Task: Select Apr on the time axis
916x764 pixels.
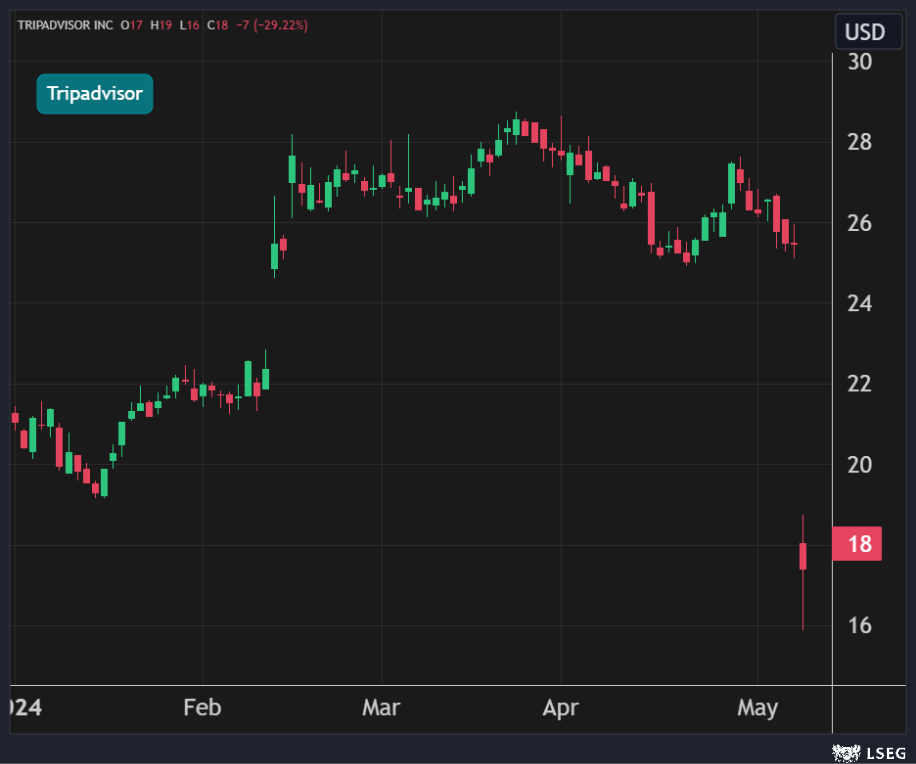Action: tap(560, 708)
